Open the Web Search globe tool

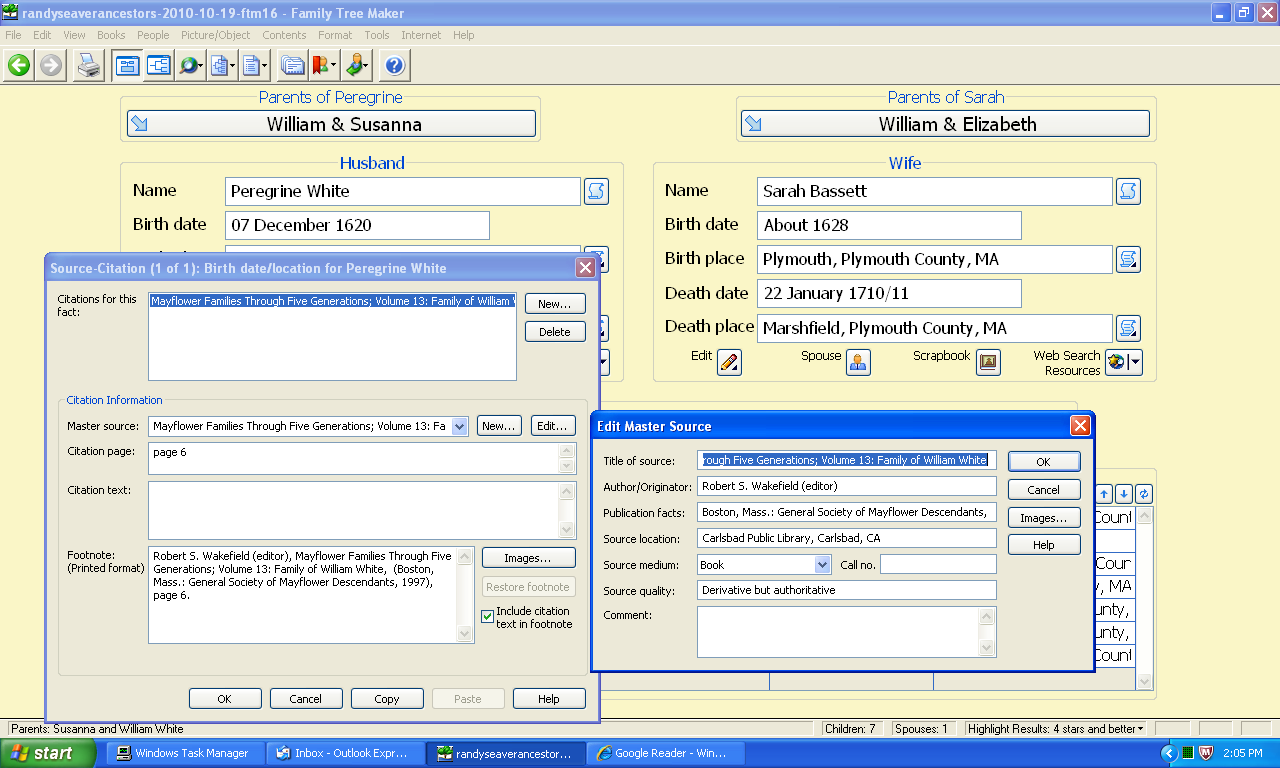190,66
